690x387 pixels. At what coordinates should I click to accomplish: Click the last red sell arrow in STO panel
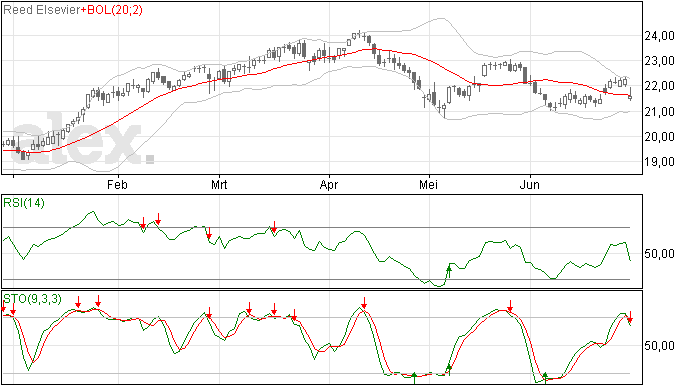coord(630,317)
